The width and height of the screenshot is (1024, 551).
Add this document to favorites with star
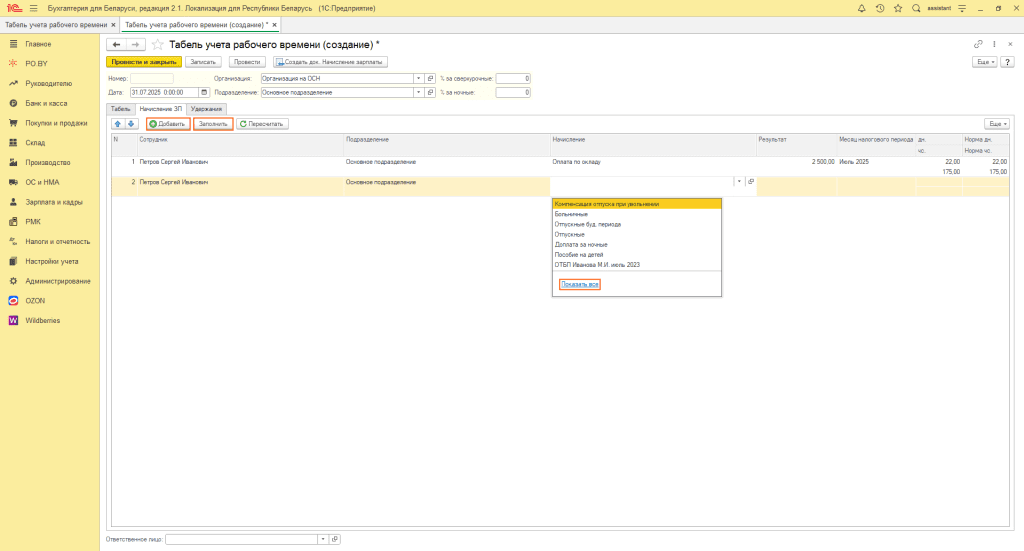point(157,44)
